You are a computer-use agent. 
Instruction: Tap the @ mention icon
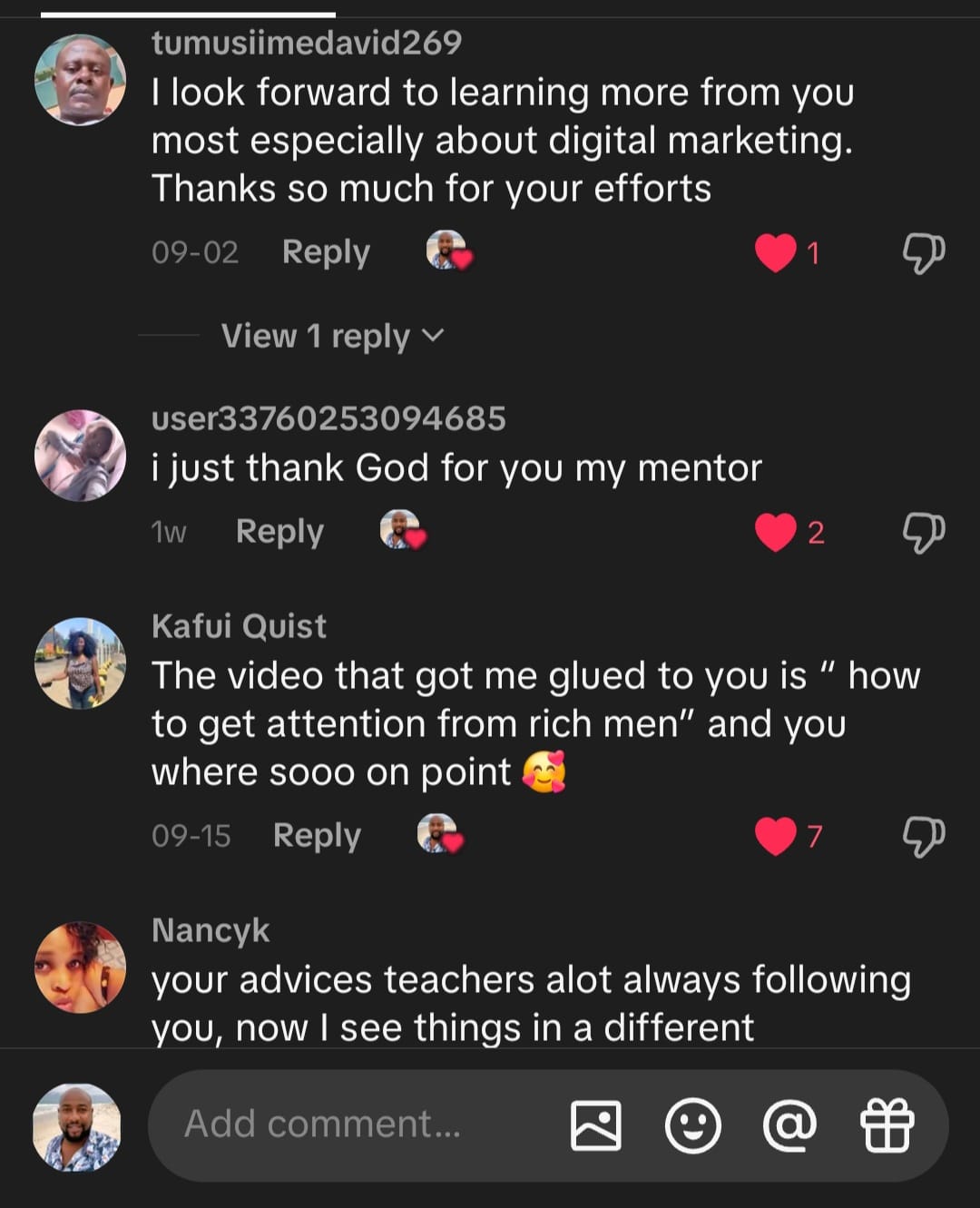tap(789, 1125)
